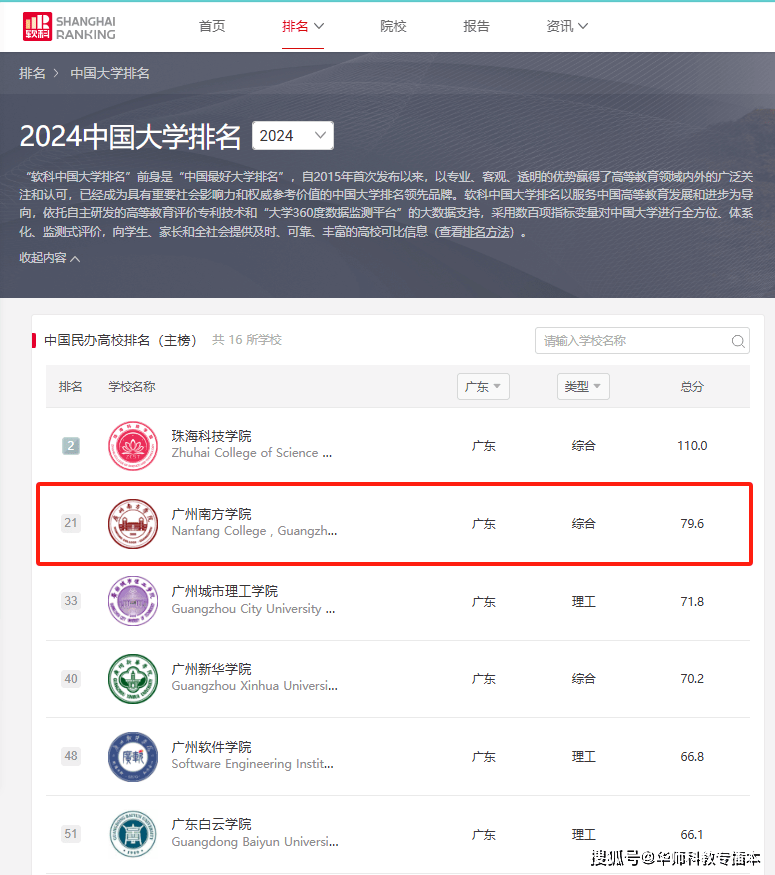Focus the 请输入学校名称 search field
Image resolution: width=775 pixels, height=875 pixels.
[642, 340]
